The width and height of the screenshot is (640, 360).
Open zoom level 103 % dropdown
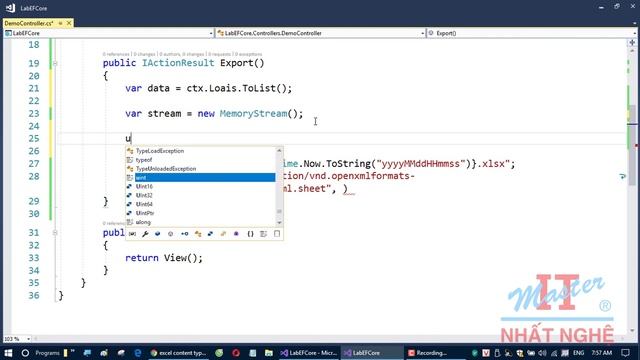[x=17, y=339]
